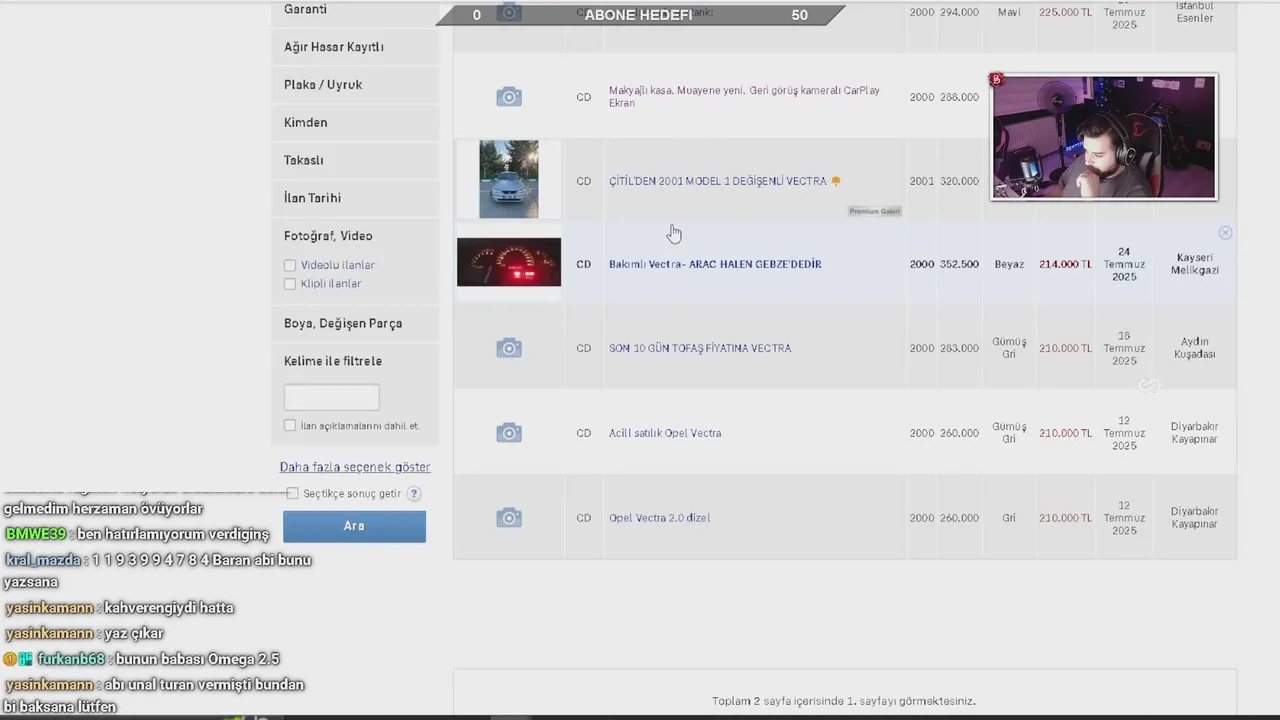Open ÇİTİL'DEN 2001 MODEL 1 DEĞİŞENLİ VECTRA listing
The height and width of the screenshot is (720, 1280).
[x=718, y=181]
